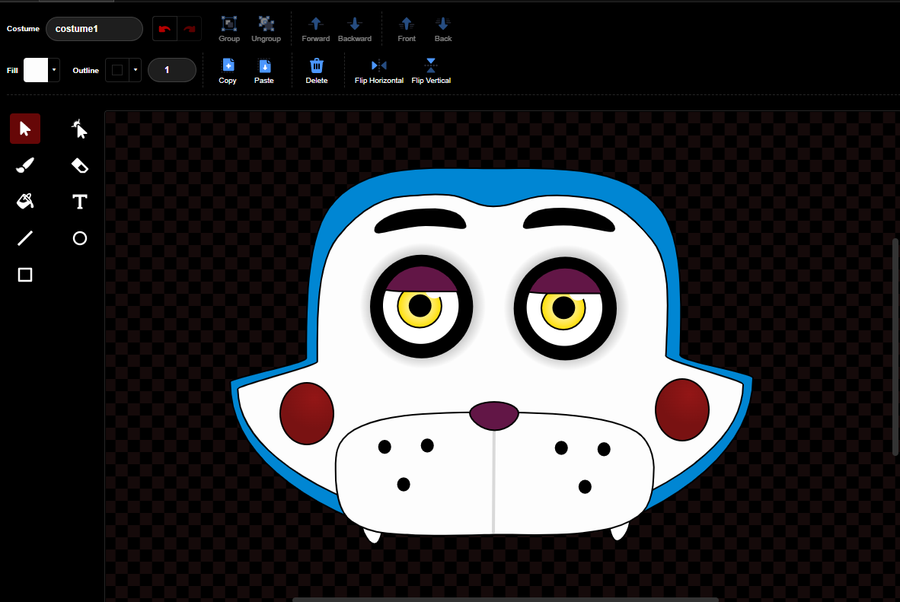This screenshot has width=900, height=602.
Task: Select the Line tool
Action: pos(25,238)
